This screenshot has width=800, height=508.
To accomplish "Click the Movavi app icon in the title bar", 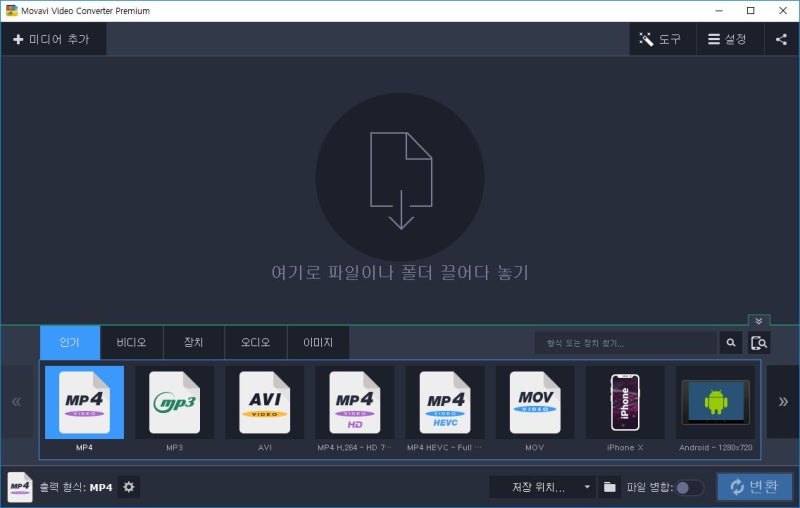I will coord(11,10).
